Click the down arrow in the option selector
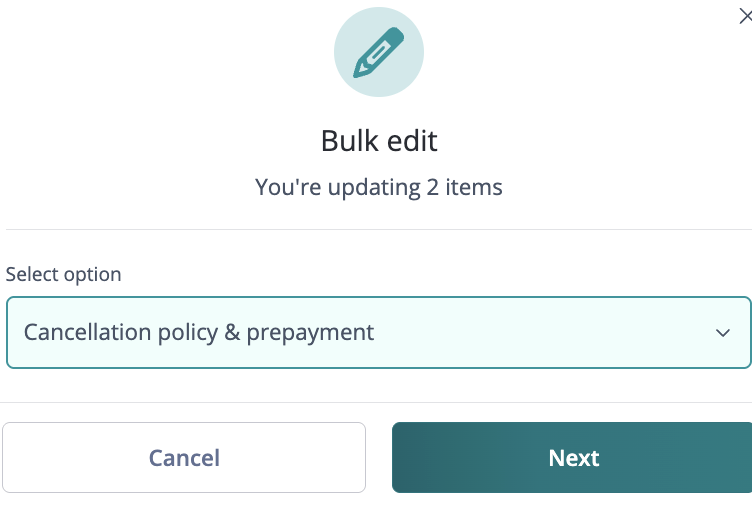The image size is (752, 506). pos(723,333)
